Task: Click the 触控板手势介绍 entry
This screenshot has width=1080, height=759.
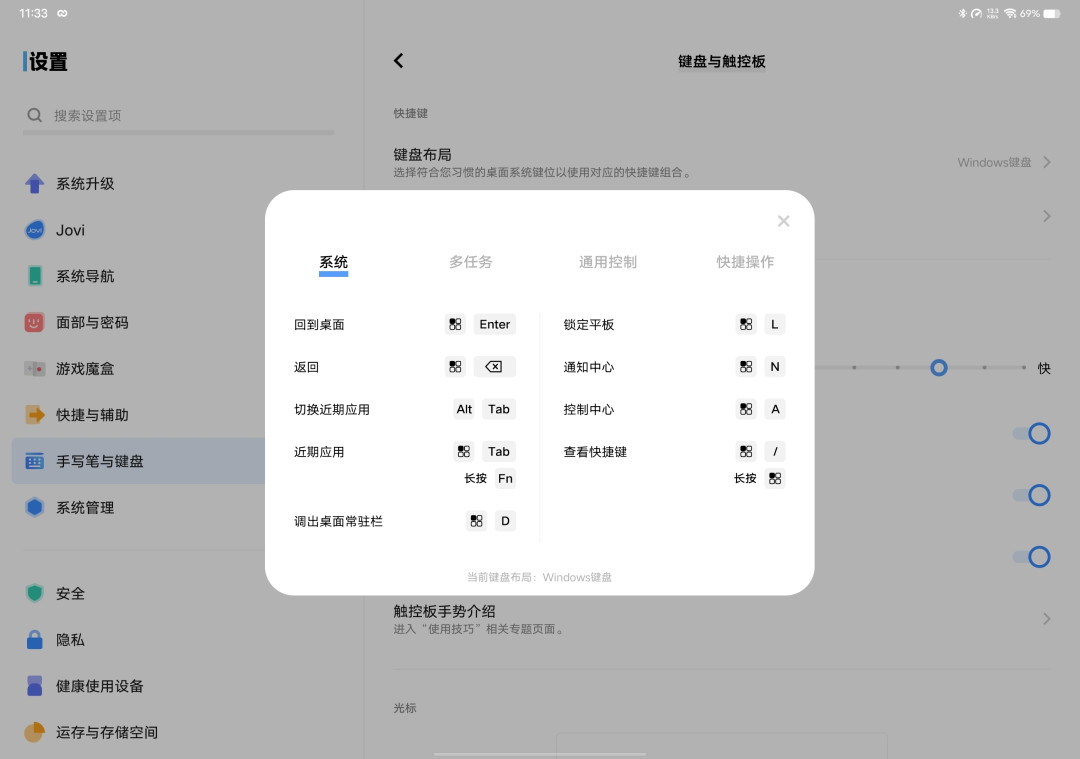Action: pyautogui.click(x=722, y=618)
